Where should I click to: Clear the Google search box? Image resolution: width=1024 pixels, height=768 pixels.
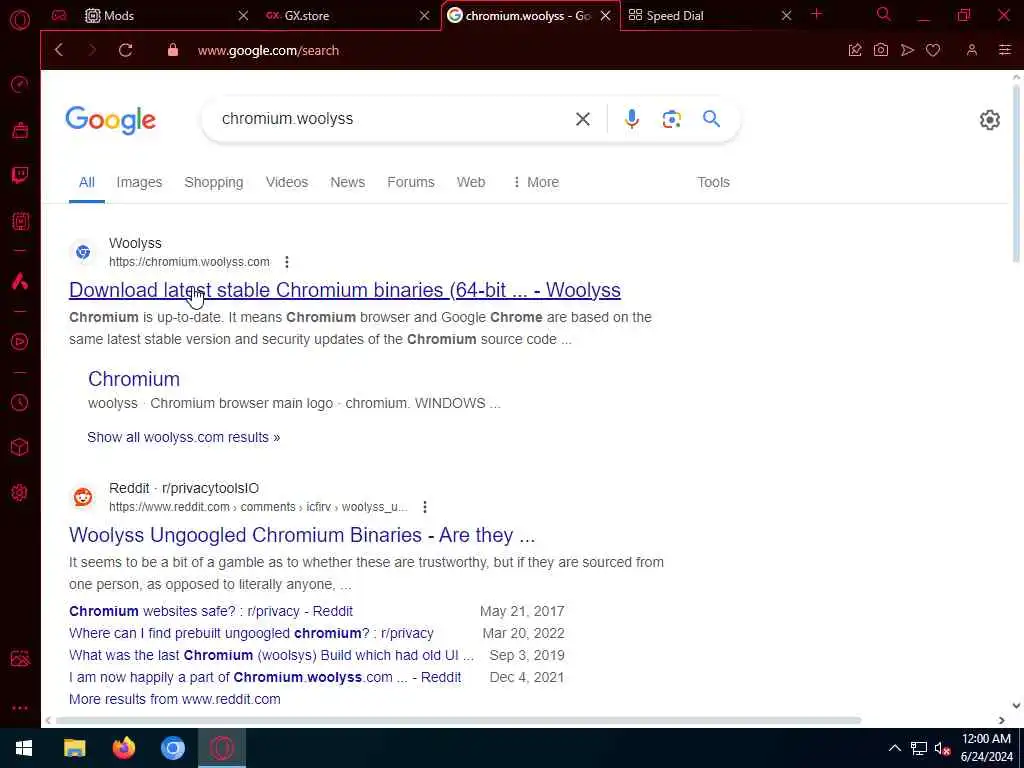(583, 119)
